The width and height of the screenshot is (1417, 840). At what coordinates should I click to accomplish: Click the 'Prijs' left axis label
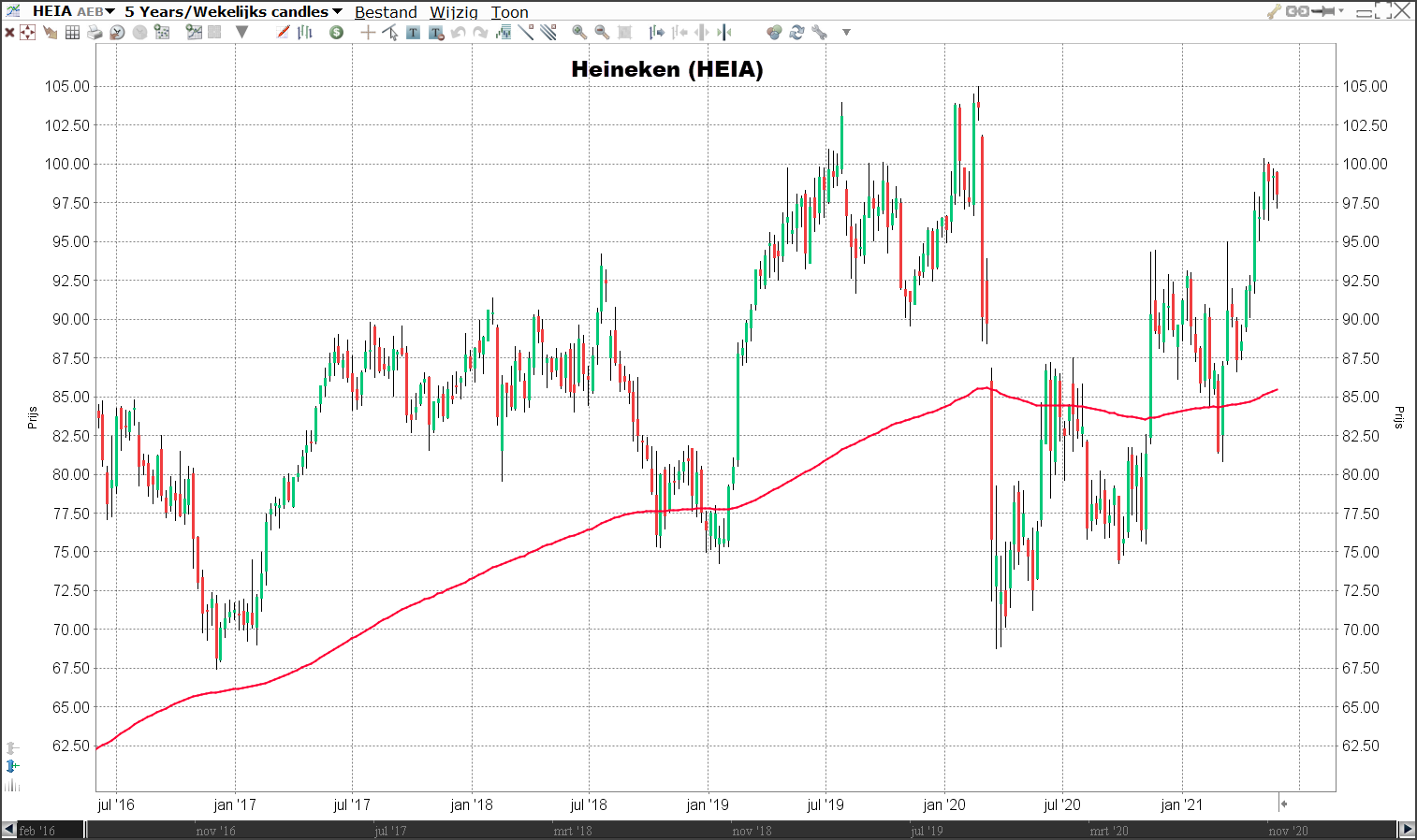point(32,417)
